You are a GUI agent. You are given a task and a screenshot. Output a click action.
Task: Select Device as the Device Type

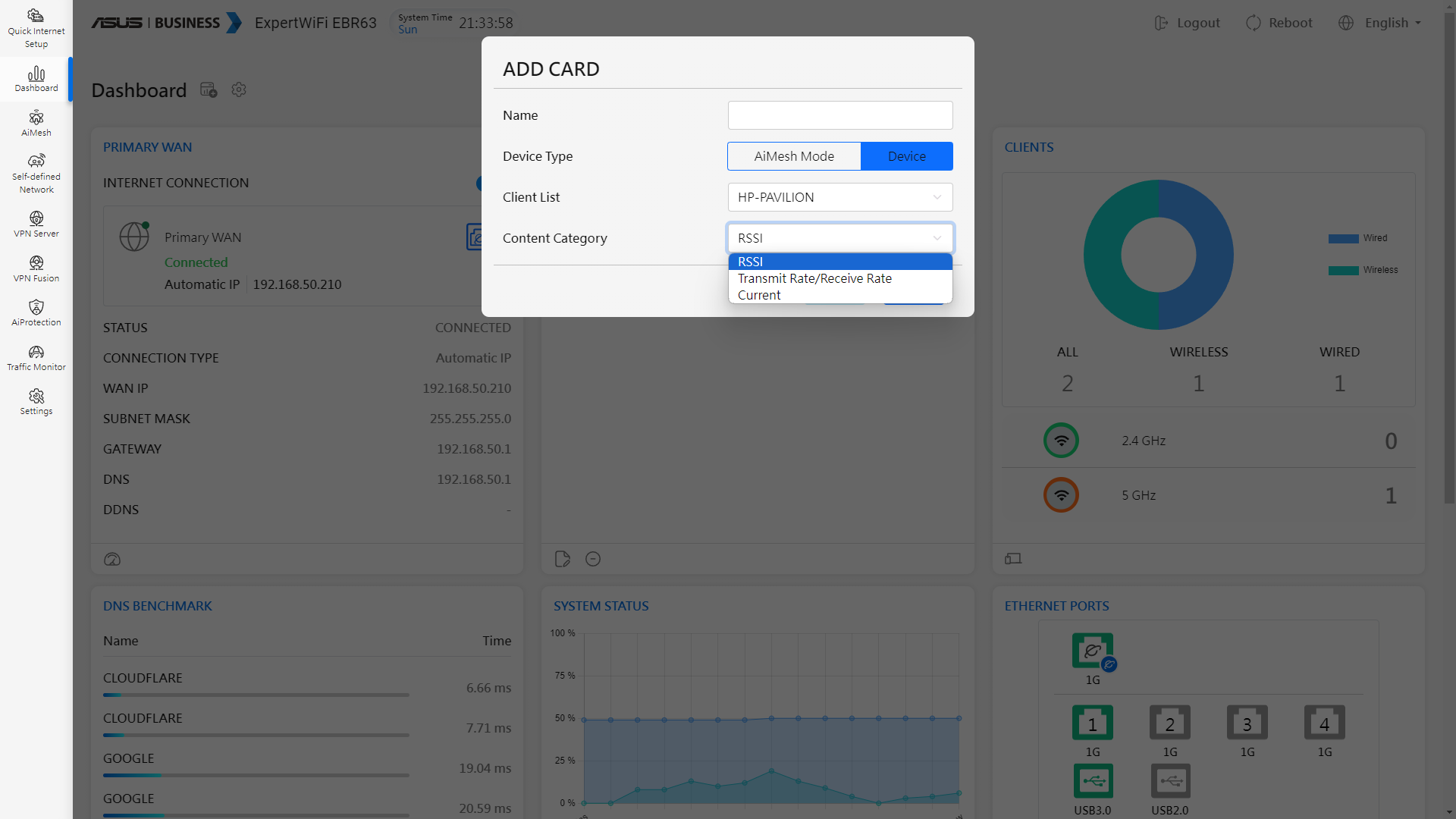point(906,156)
